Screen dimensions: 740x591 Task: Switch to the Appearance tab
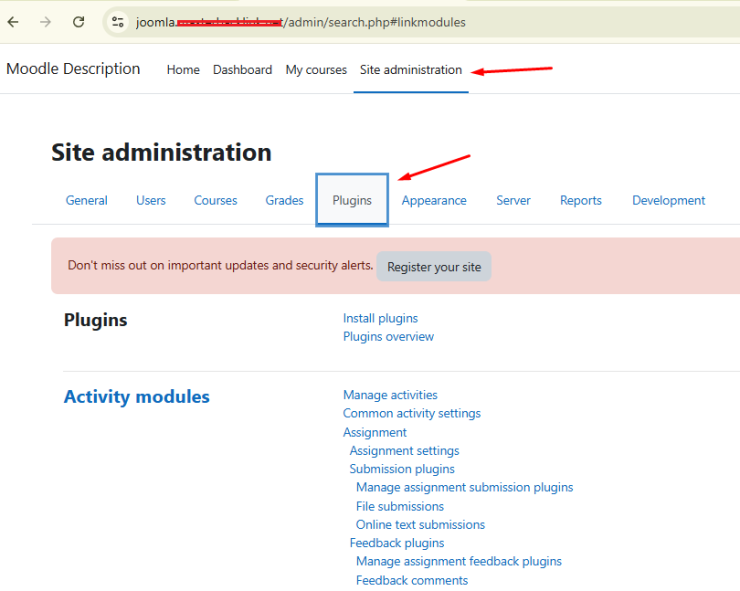(x=434, y=200)
